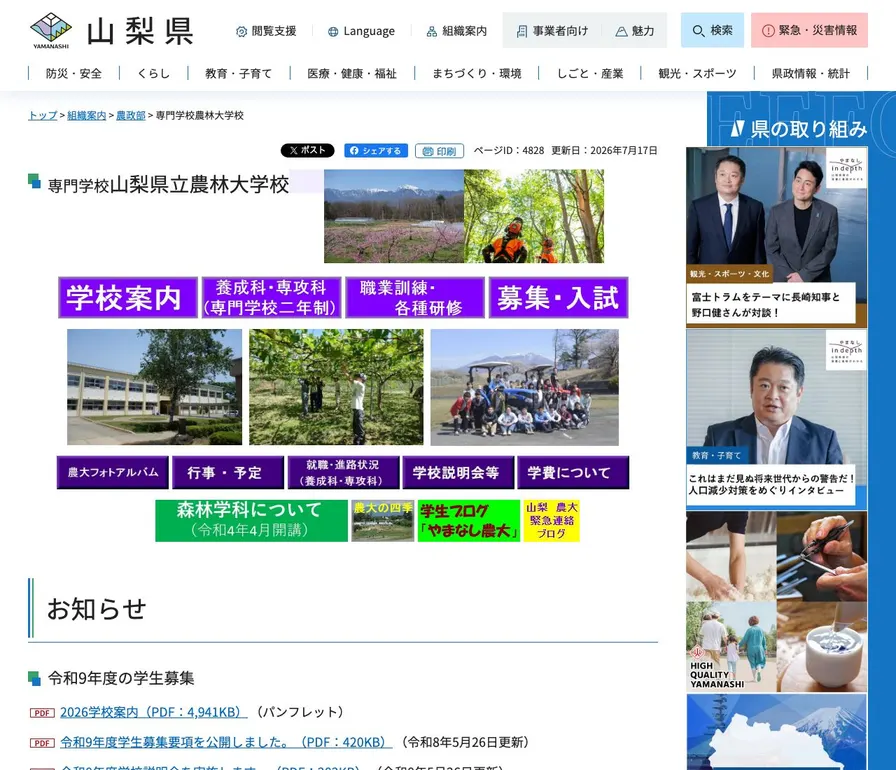Select the 事業者向け header tab

coord(552,31)
